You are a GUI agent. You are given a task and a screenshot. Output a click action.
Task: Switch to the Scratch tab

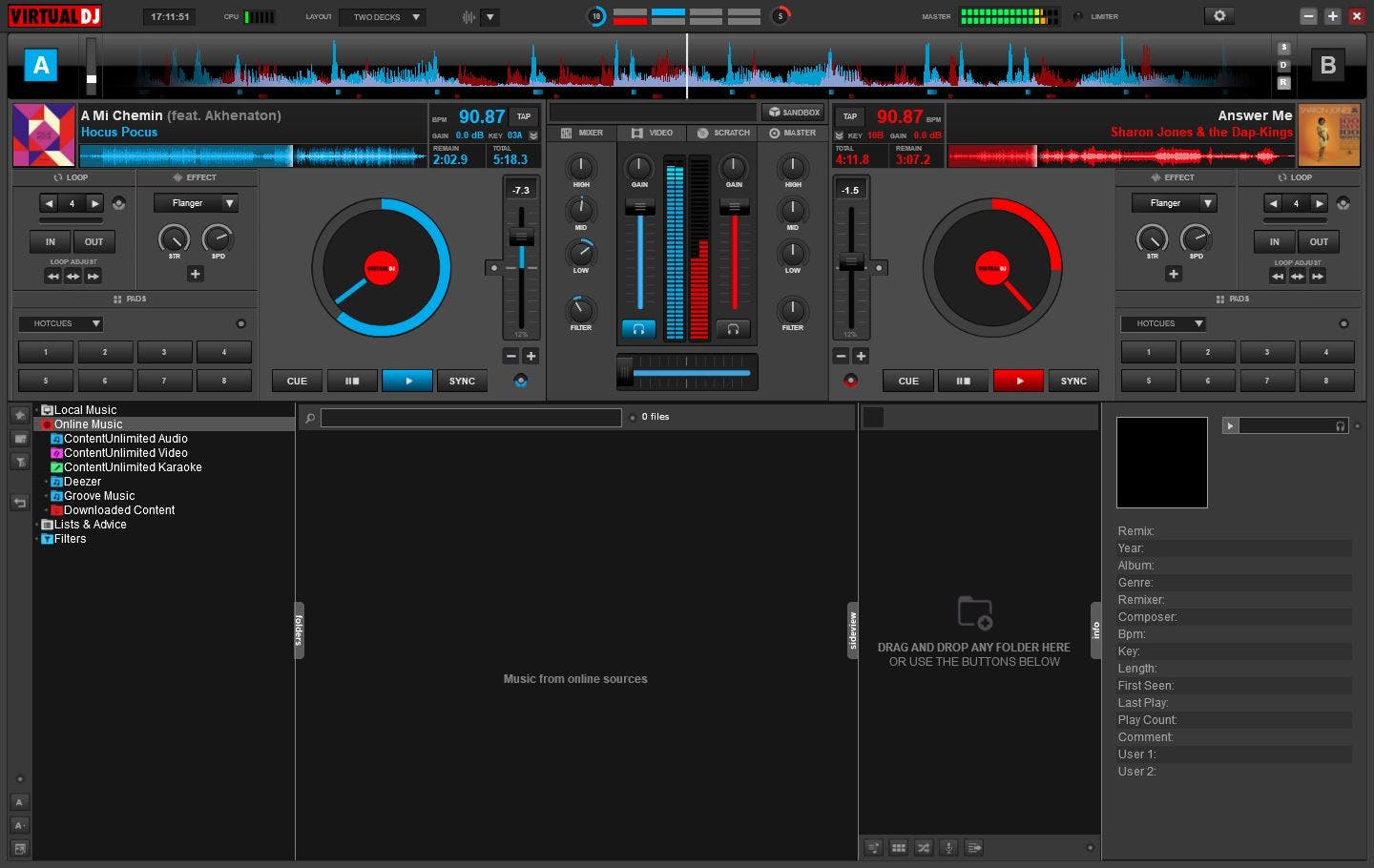[x=723, y=134]
